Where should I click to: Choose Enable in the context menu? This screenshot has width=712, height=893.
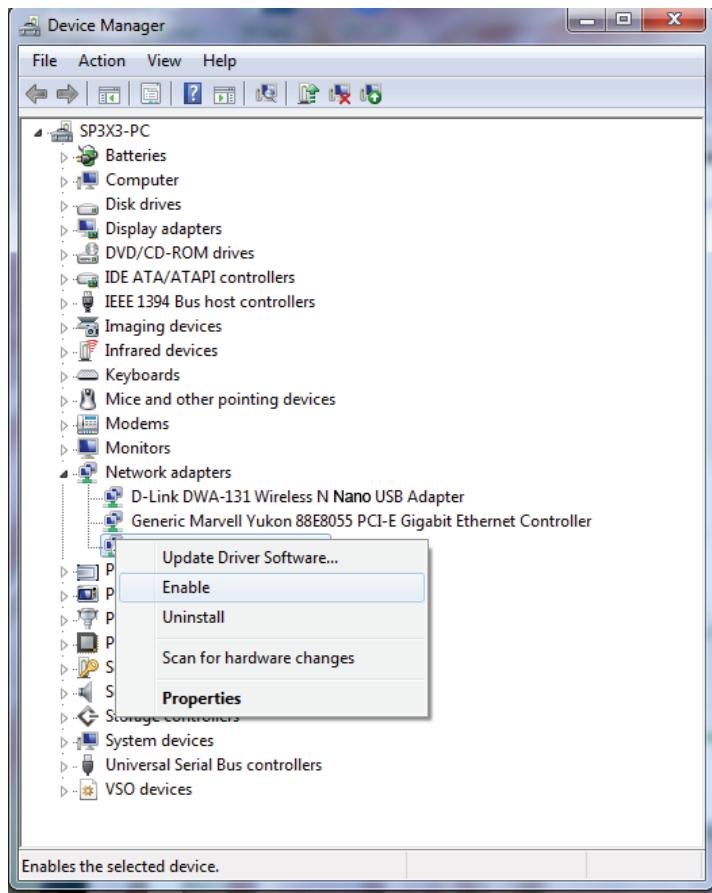(x=272, y=587)
